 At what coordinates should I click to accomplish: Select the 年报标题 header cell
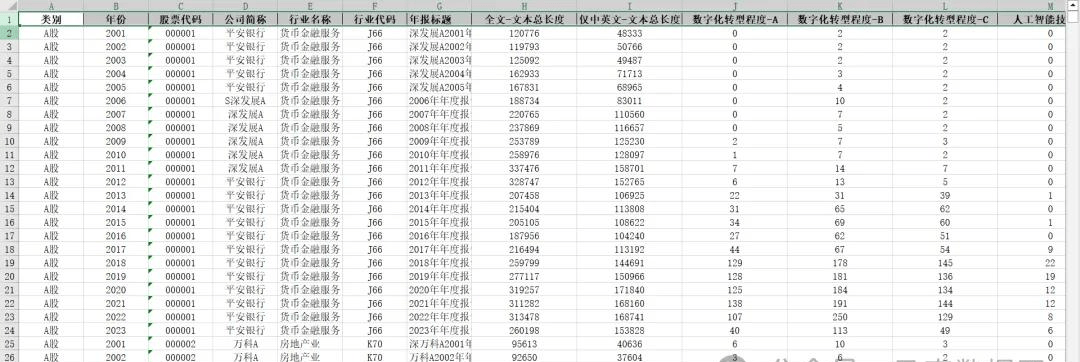point(439,19)
